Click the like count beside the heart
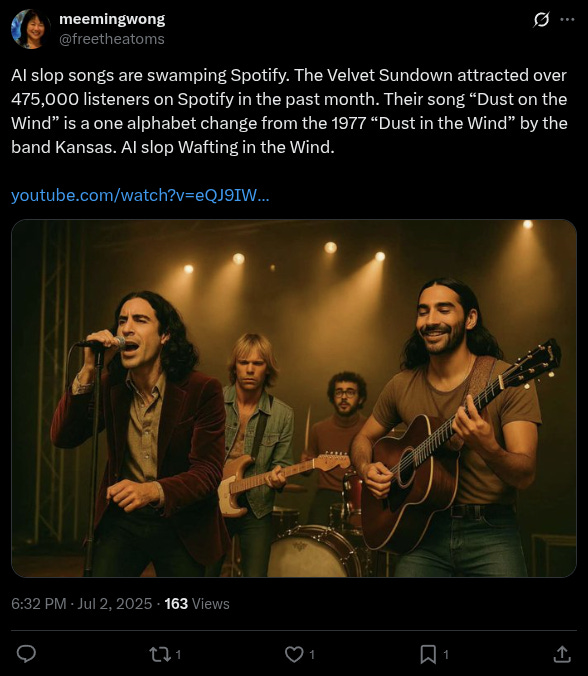This screenshot has height=676, width=588. pyautogui.click(x=312, y=655)
